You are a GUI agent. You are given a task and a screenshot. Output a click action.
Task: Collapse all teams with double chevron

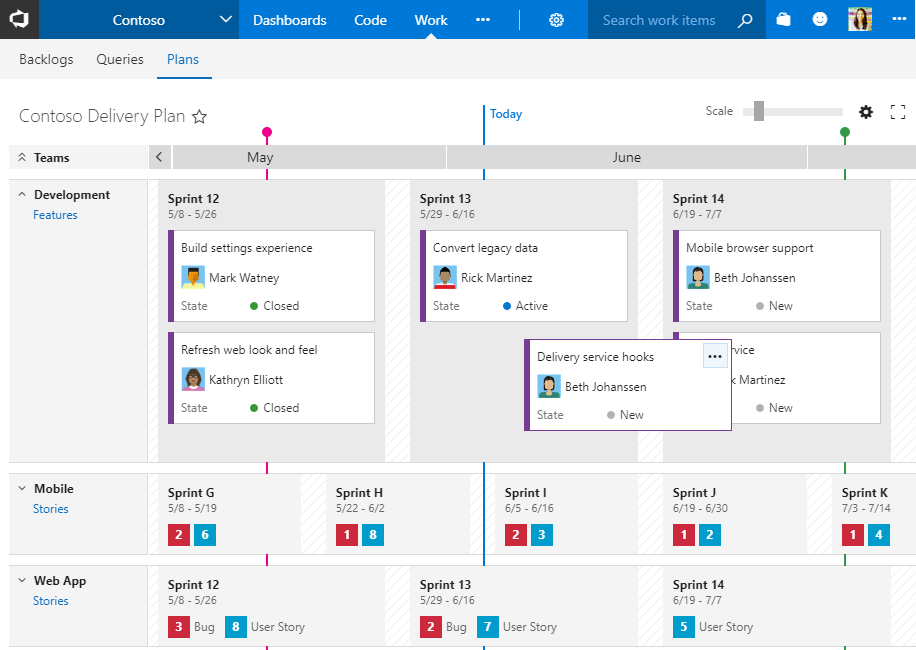click(x=22, y=158)
